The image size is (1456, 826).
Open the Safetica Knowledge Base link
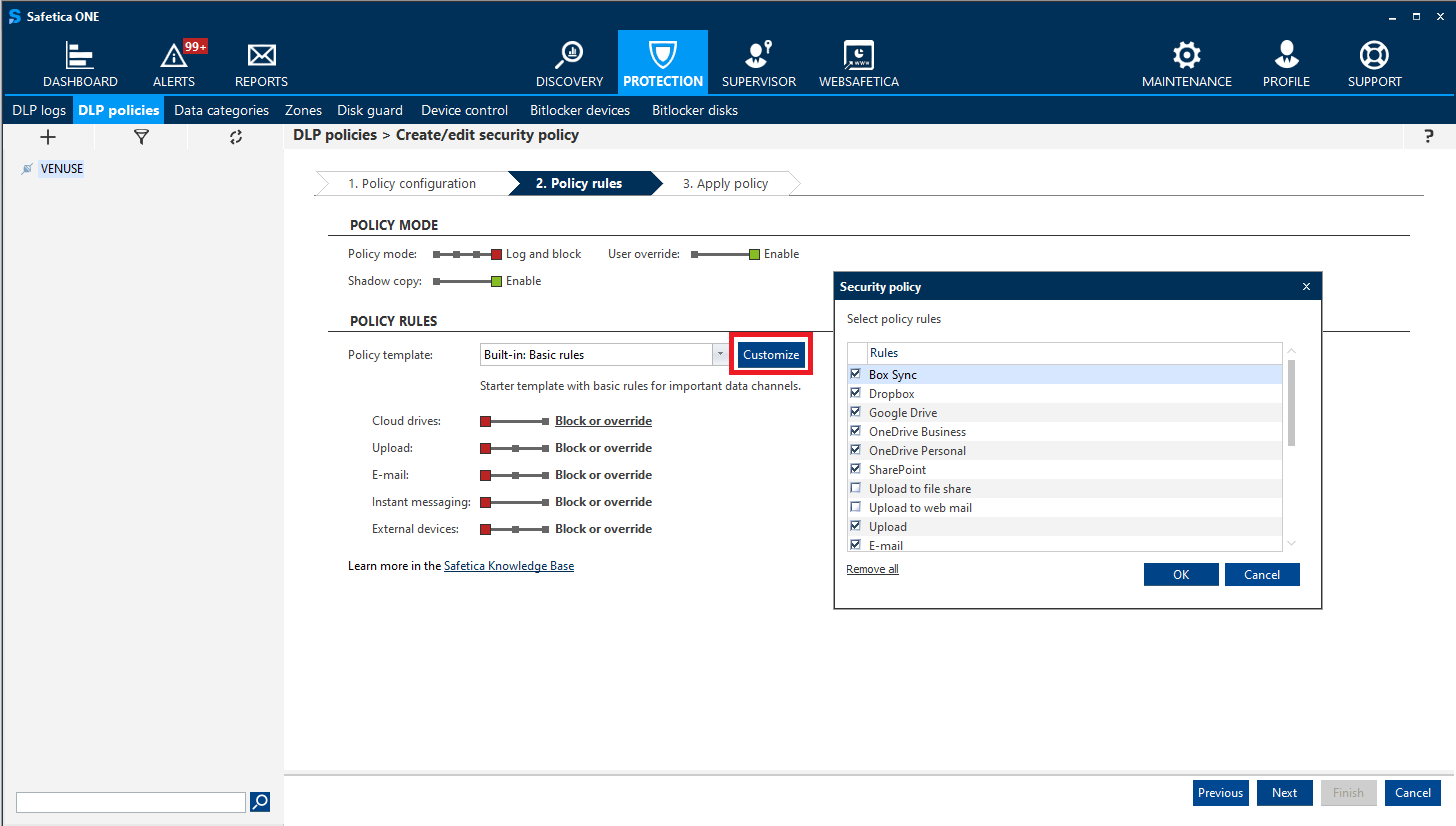tap(509, 566)
